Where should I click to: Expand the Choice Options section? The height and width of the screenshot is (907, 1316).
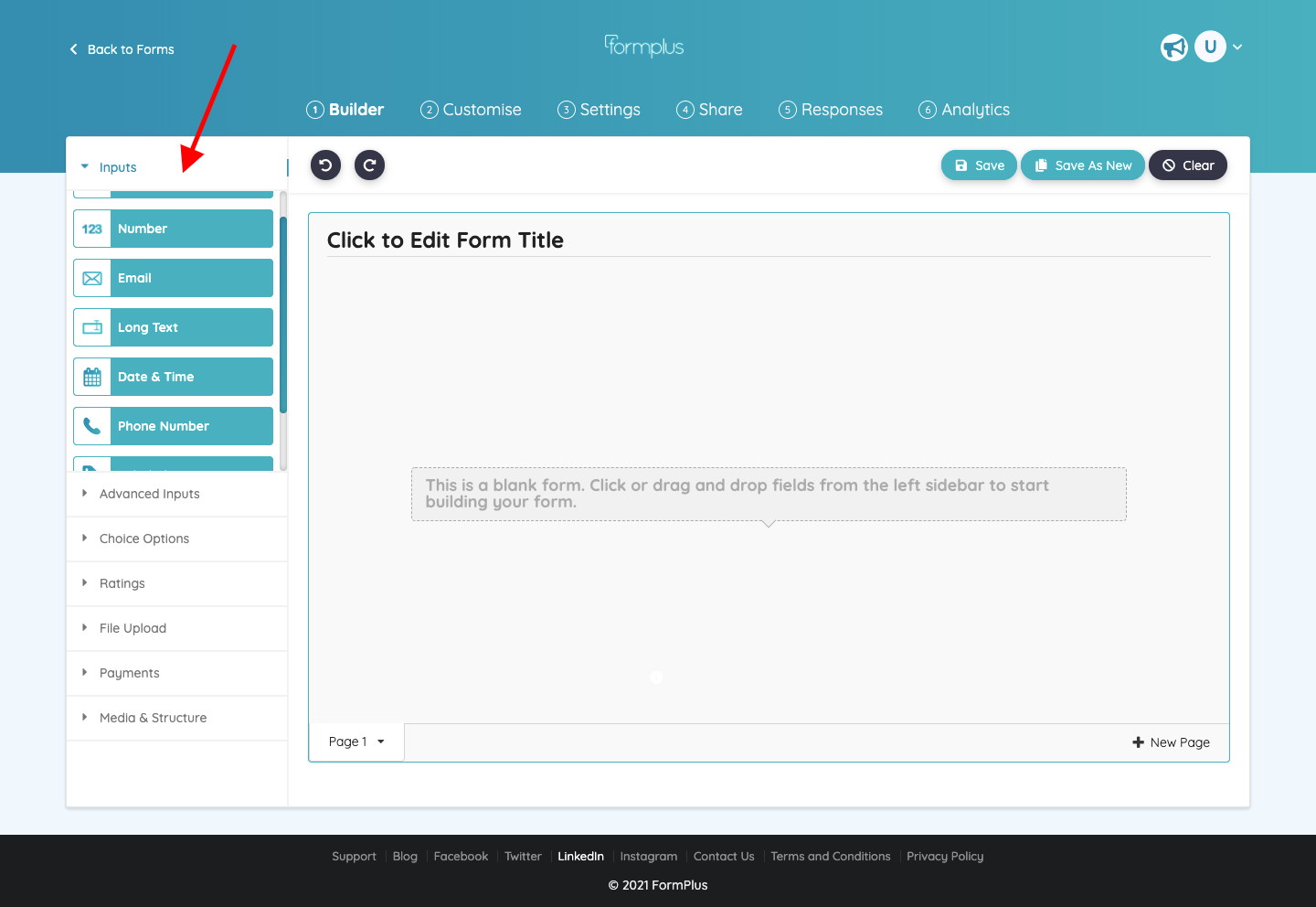tap(177, 539)
